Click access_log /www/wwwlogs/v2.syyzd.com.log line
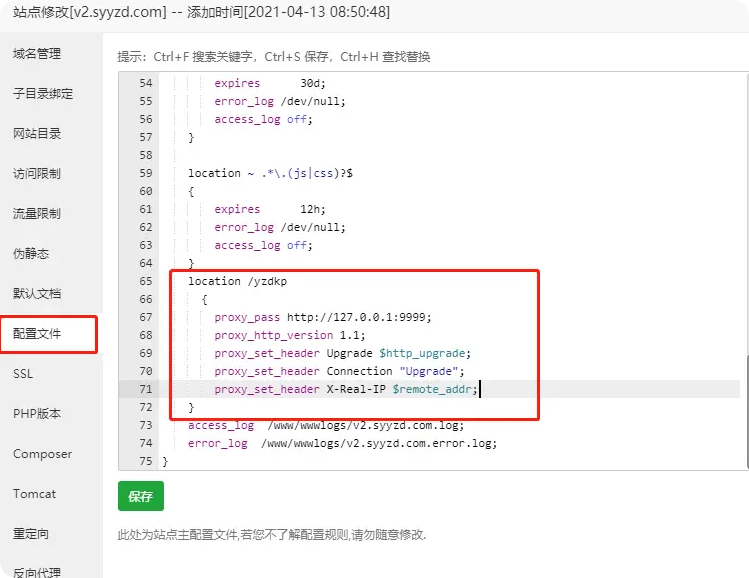Viewport: 749px width, 578px height. [326, 425]
